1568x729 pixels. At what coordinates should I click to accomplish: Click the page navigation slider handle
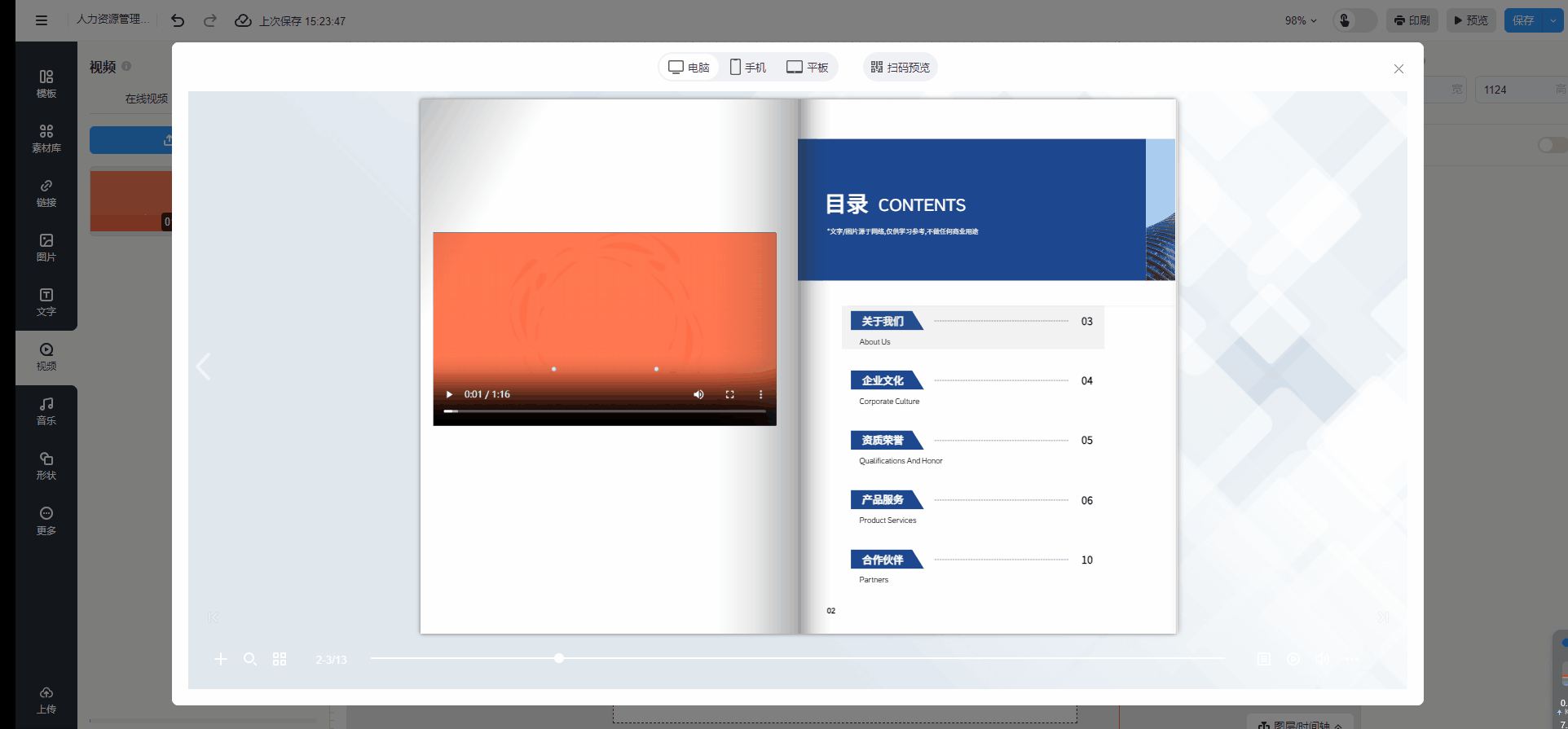[559, 658]
